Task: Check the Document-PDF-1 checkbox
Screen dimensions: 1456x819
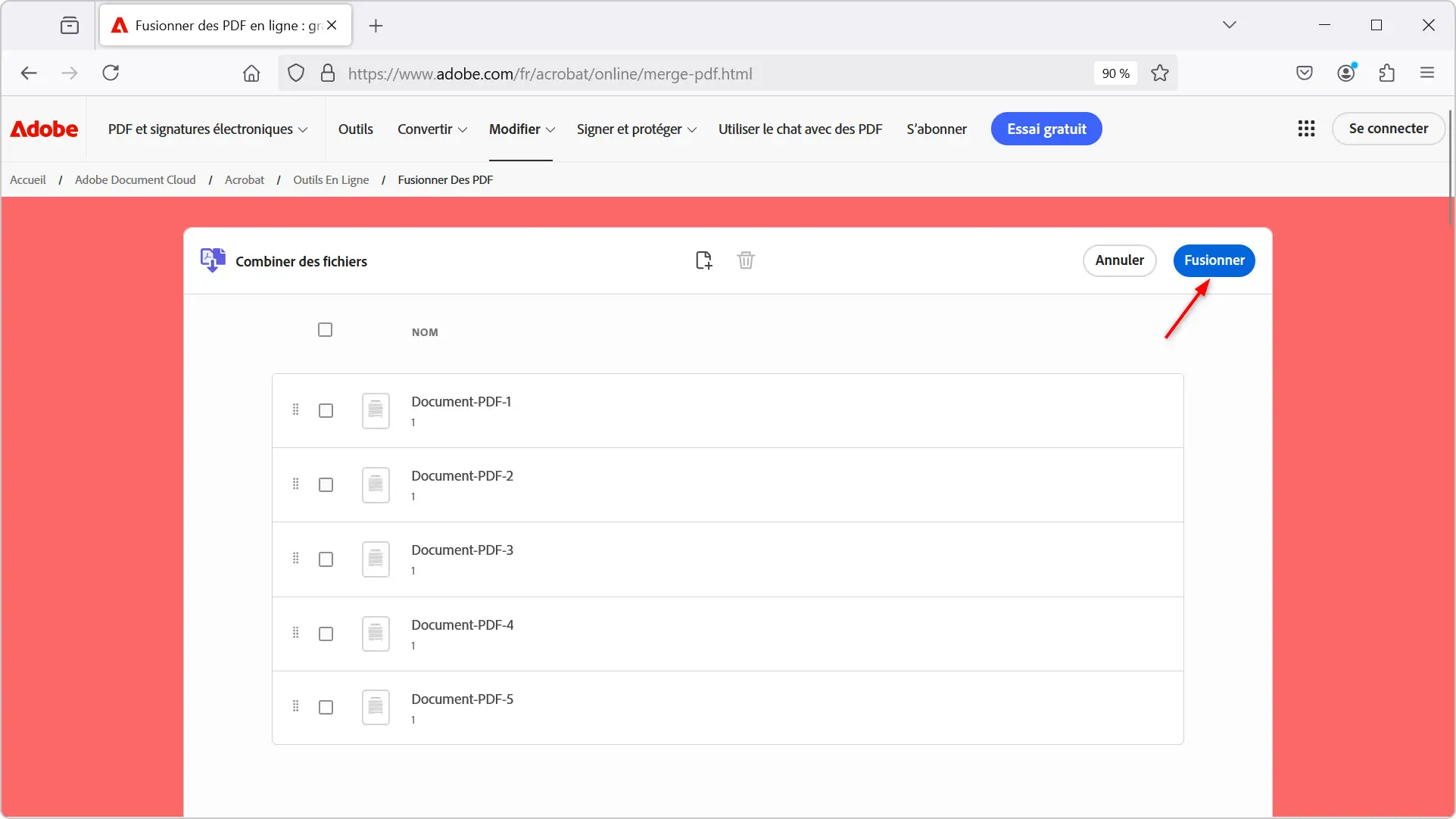Action: coord(326,411)
